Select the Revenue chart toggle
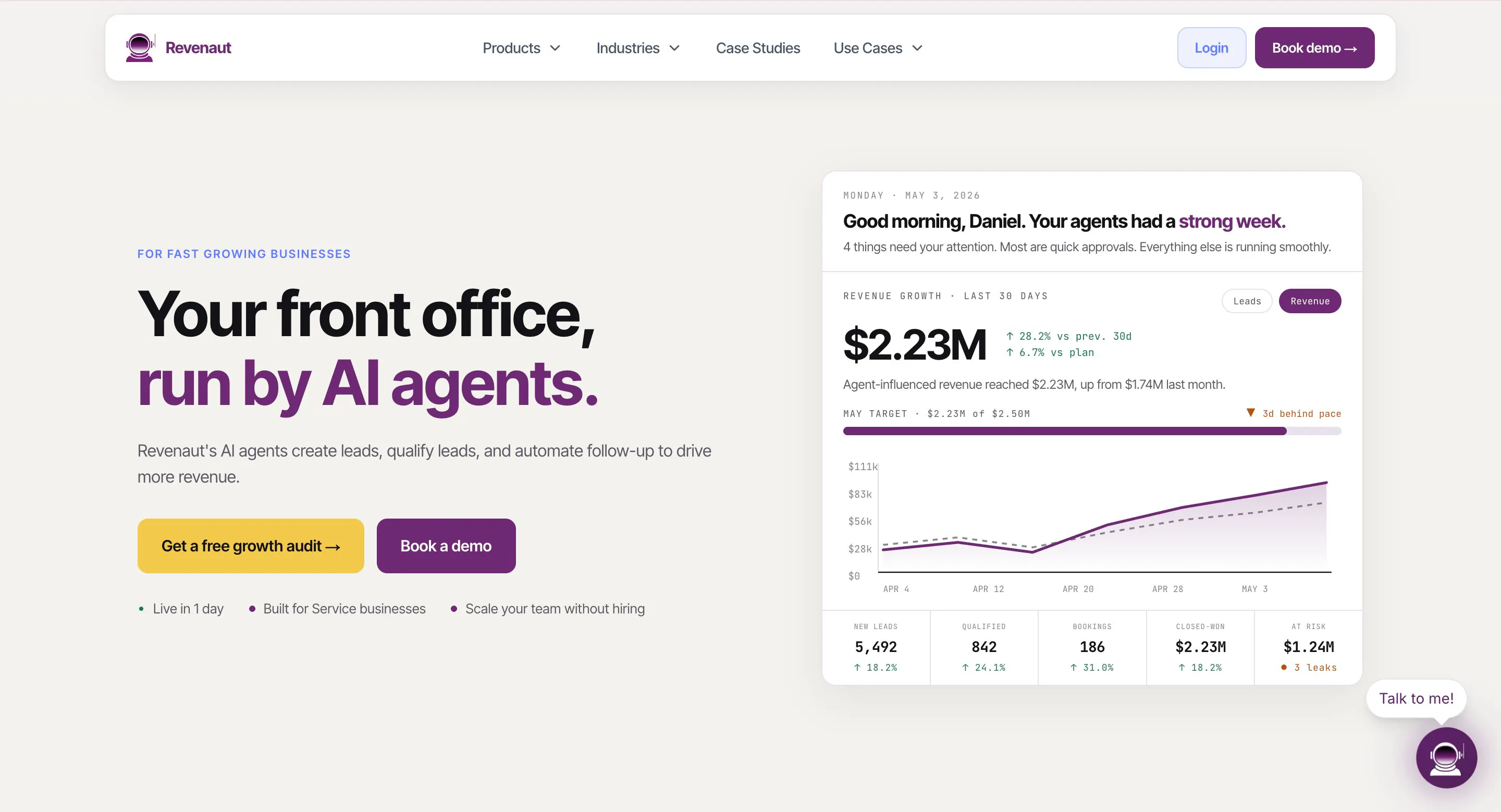The image size is (1501, 812). tap(1310, 301)
